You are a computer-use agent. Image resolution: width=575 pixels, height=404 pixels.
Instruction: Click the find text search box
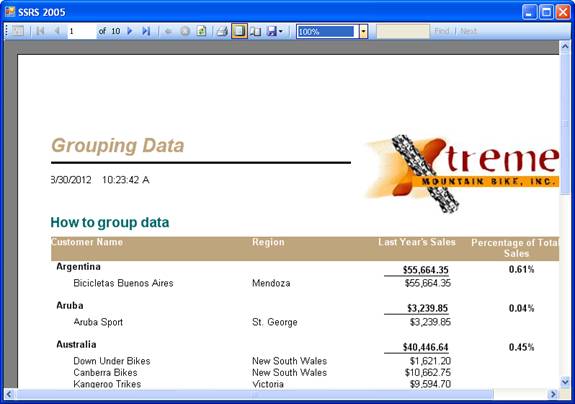tap(403, 32)
